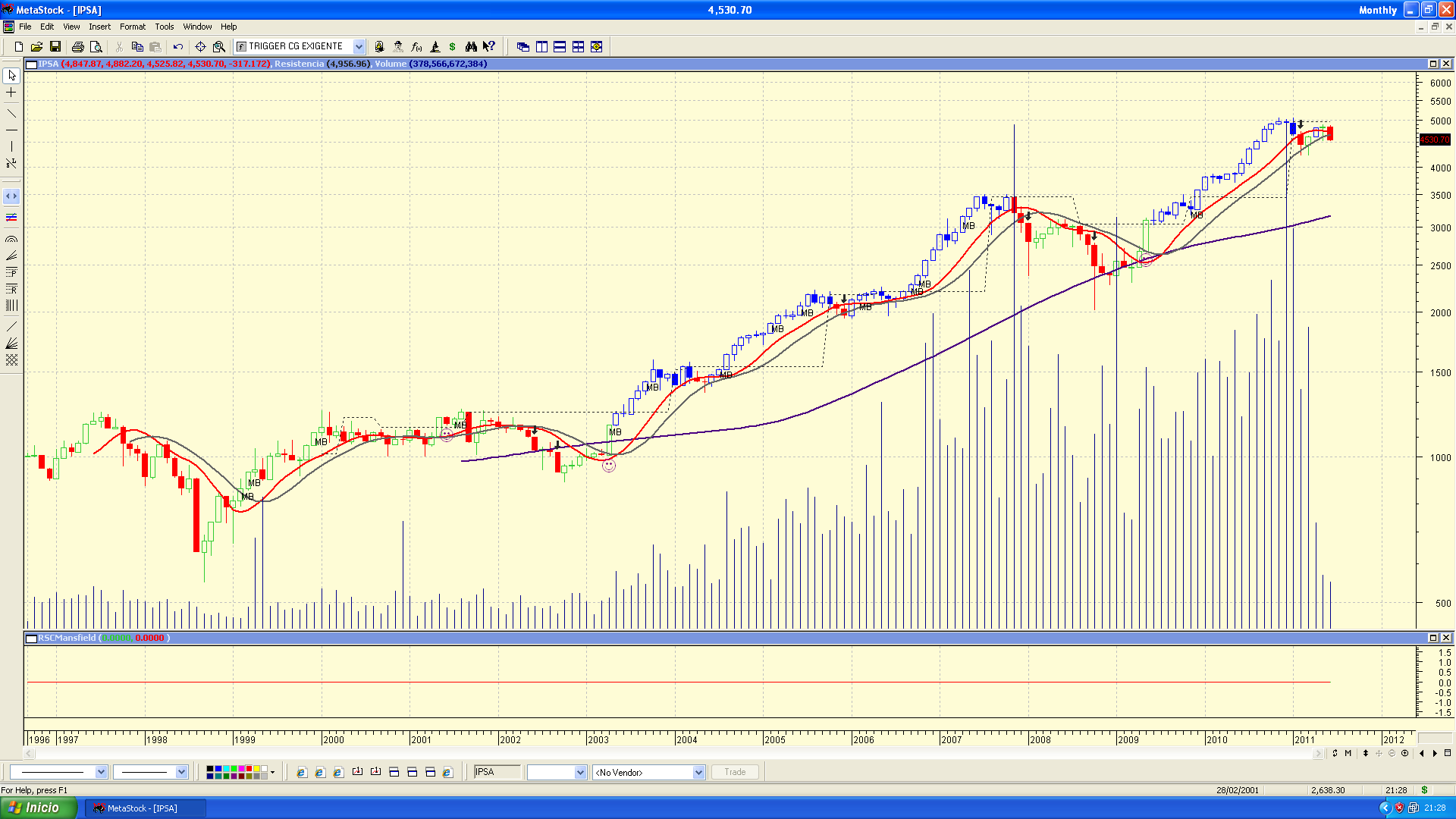The height and width of the screenshot is (819, 1456).
Task: Open the Format menu
Action: 132,27
